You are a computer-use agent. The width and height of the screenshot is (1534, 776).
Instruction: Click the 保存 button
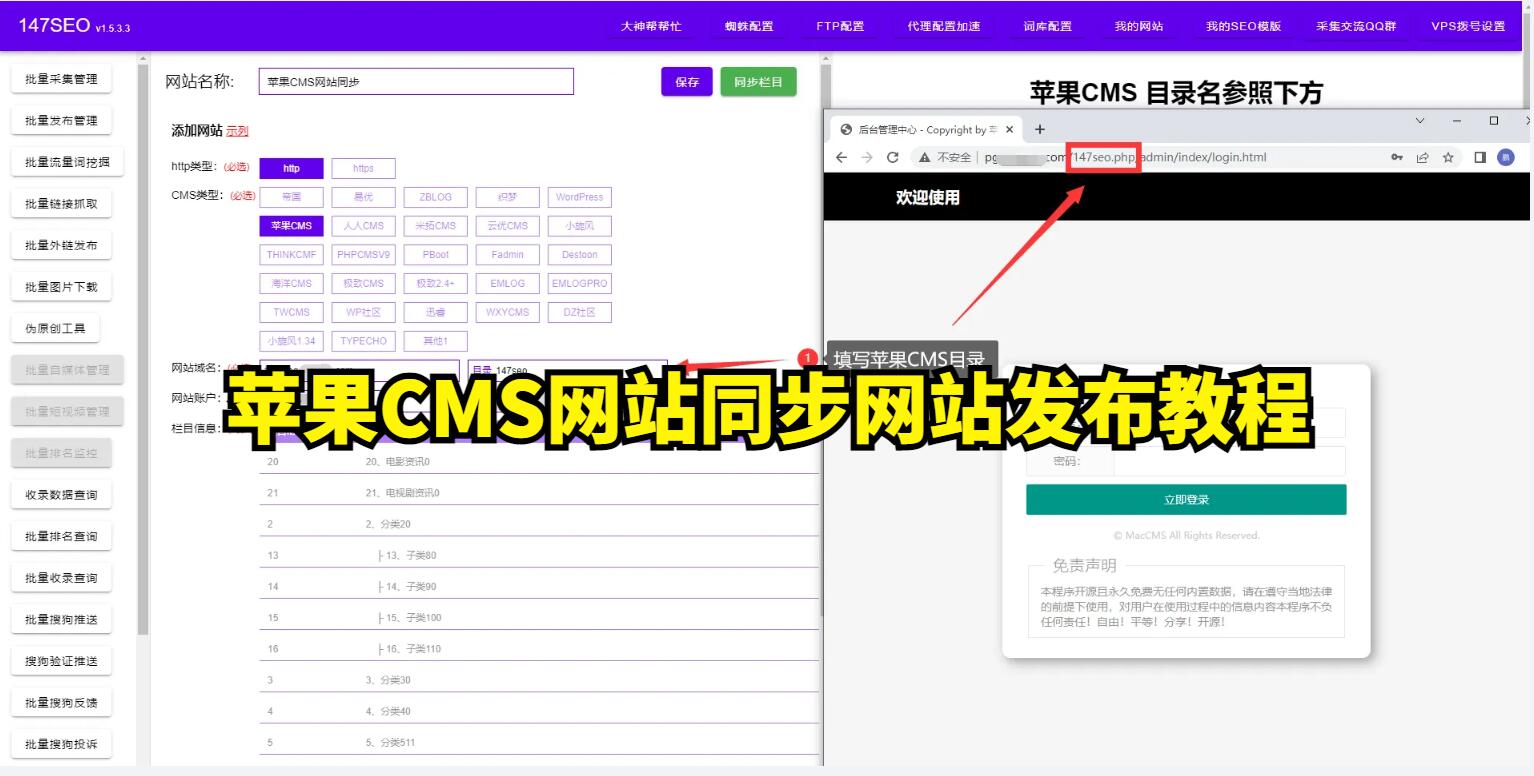tap(687, 82)
